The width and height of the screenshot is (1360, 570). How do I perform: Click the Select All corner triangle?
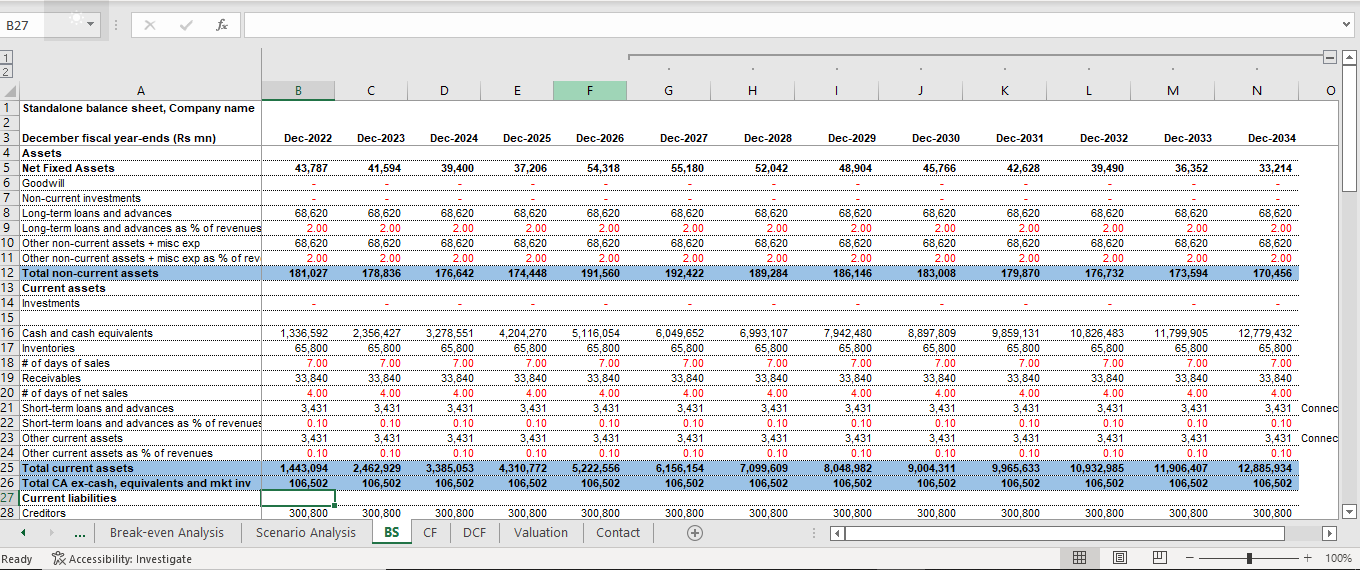(x=10, y=91)
